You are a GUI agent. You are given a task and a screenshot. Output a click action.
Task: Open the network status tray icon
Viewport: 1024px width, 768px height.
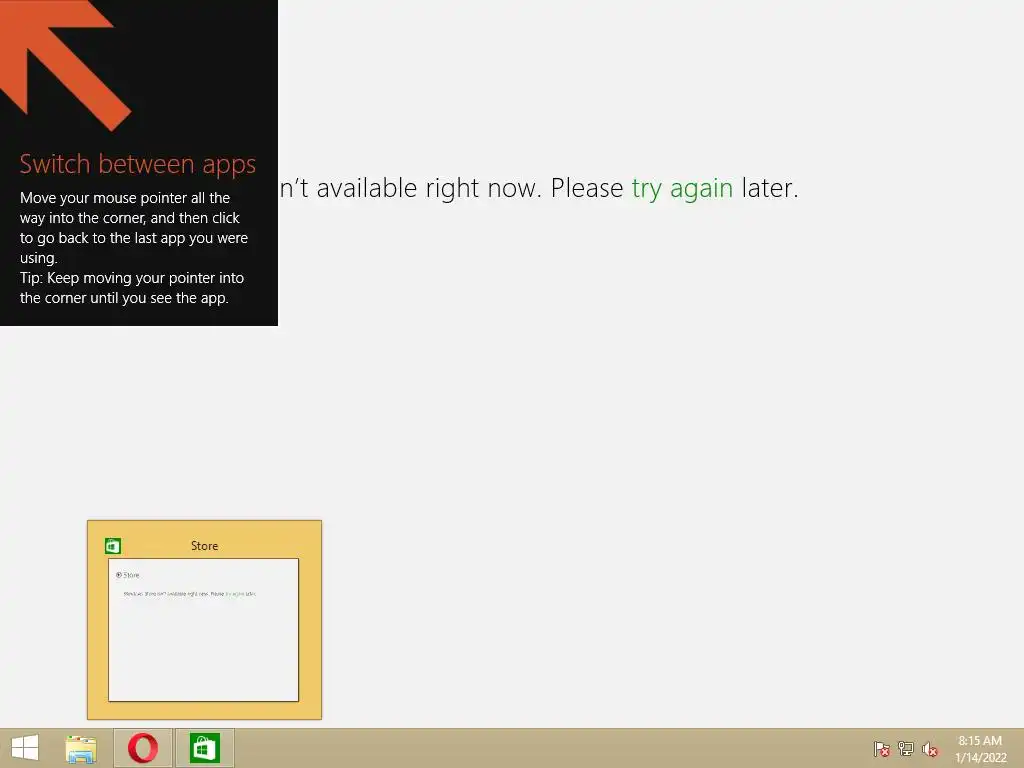906,749
